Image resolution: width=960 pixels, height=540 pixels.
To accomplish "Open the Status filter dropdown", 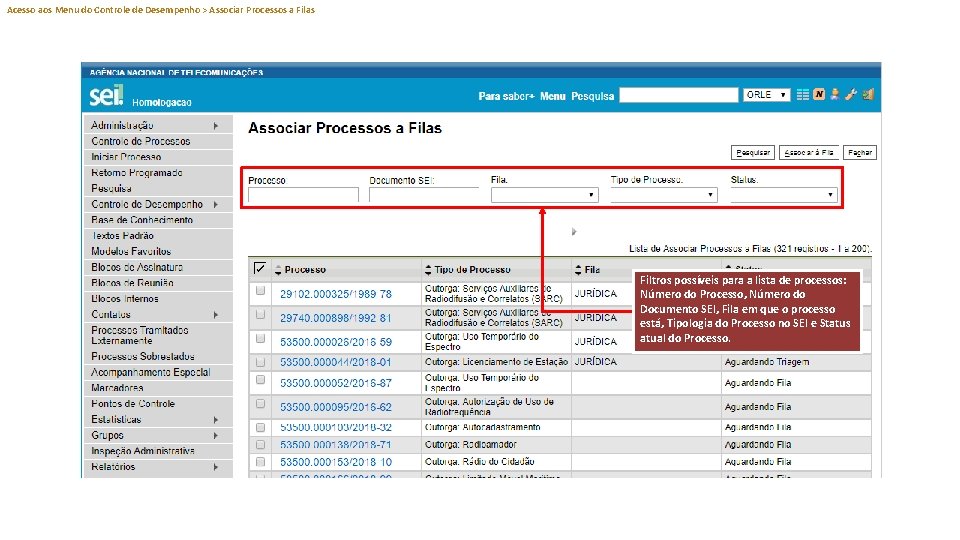I will (x=784, y=195).
